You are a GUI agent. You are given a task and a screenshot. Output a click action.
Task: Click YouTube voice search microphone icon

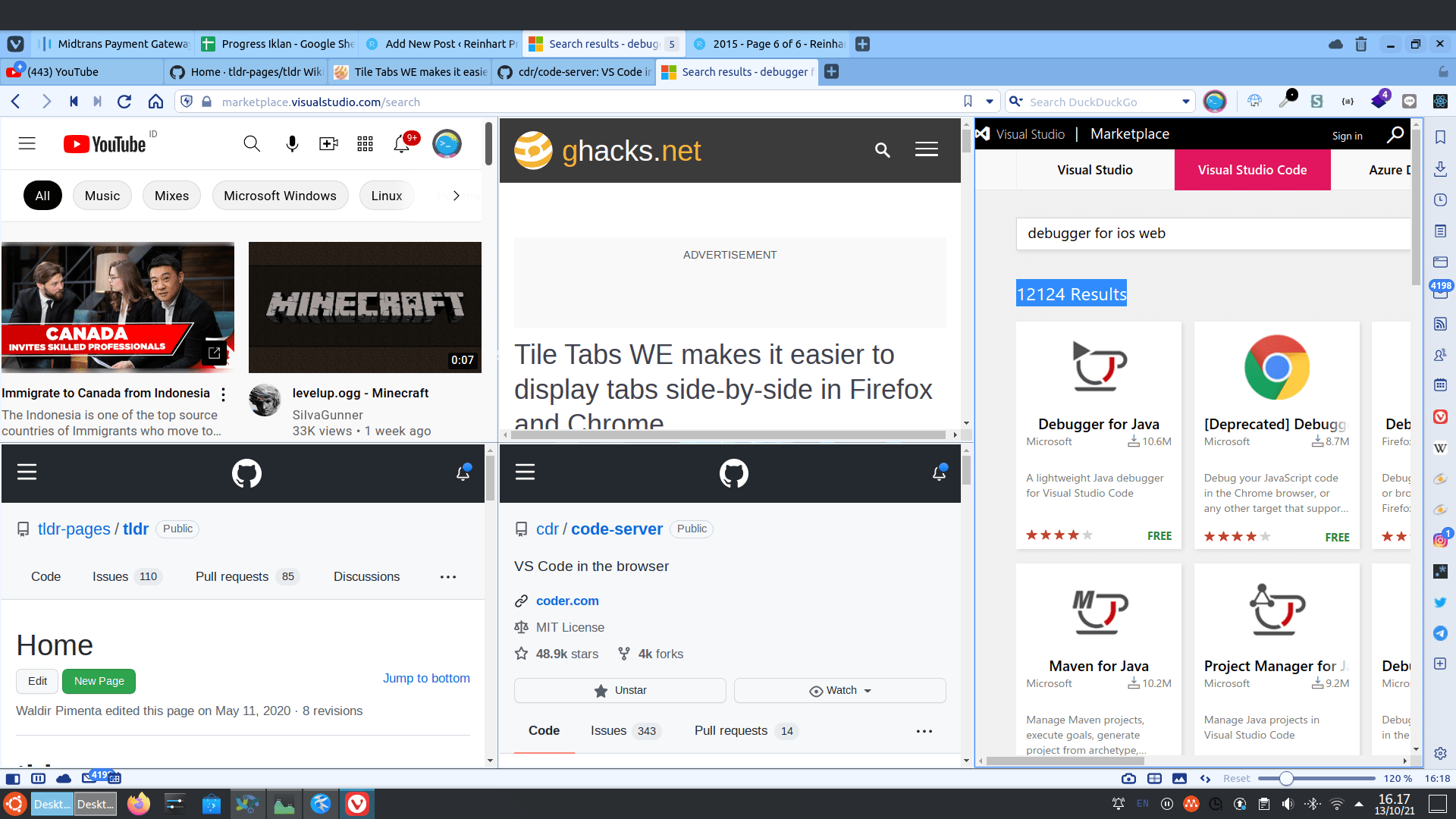click(x=292, y=144)
